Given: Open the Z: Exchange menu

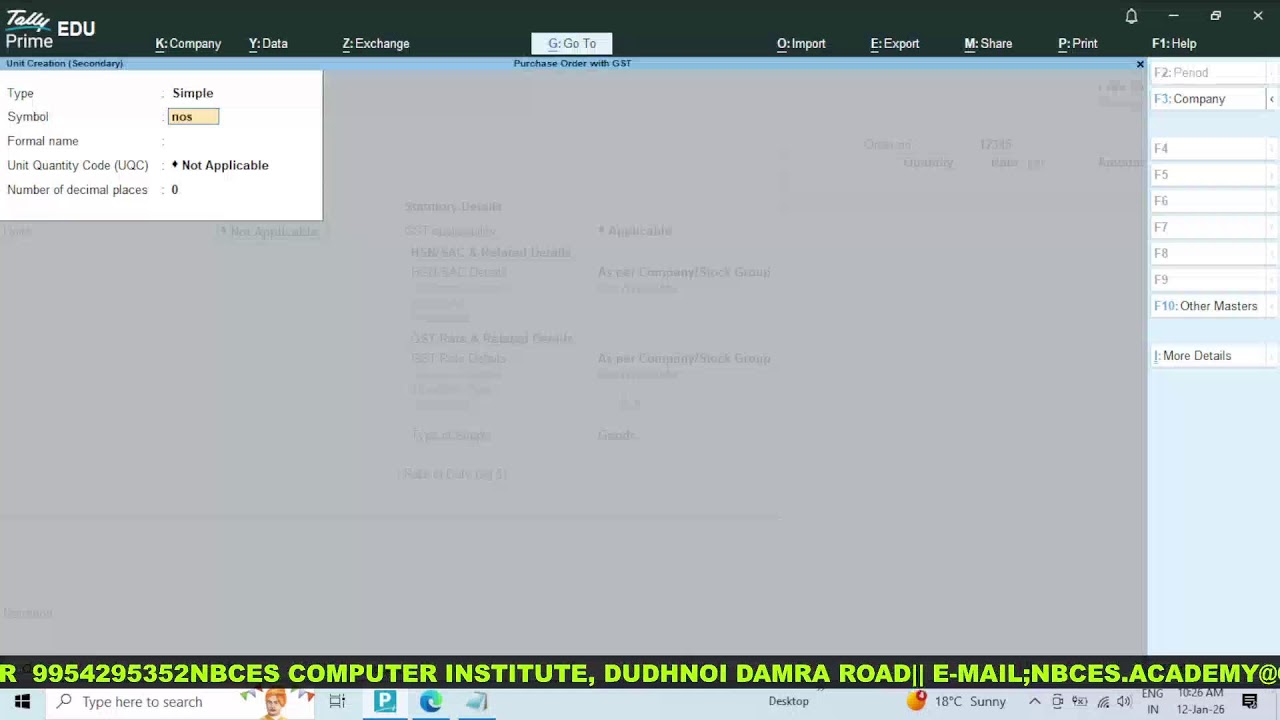Looking at the screenshot, I should pyautogui.click(x=376, y=43).
